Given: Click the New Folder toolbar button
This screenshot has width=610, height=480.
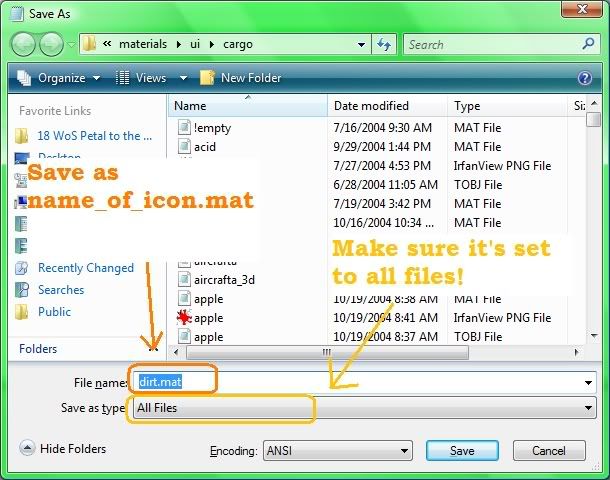Looking at the screenshot, I should click(240, 78).
